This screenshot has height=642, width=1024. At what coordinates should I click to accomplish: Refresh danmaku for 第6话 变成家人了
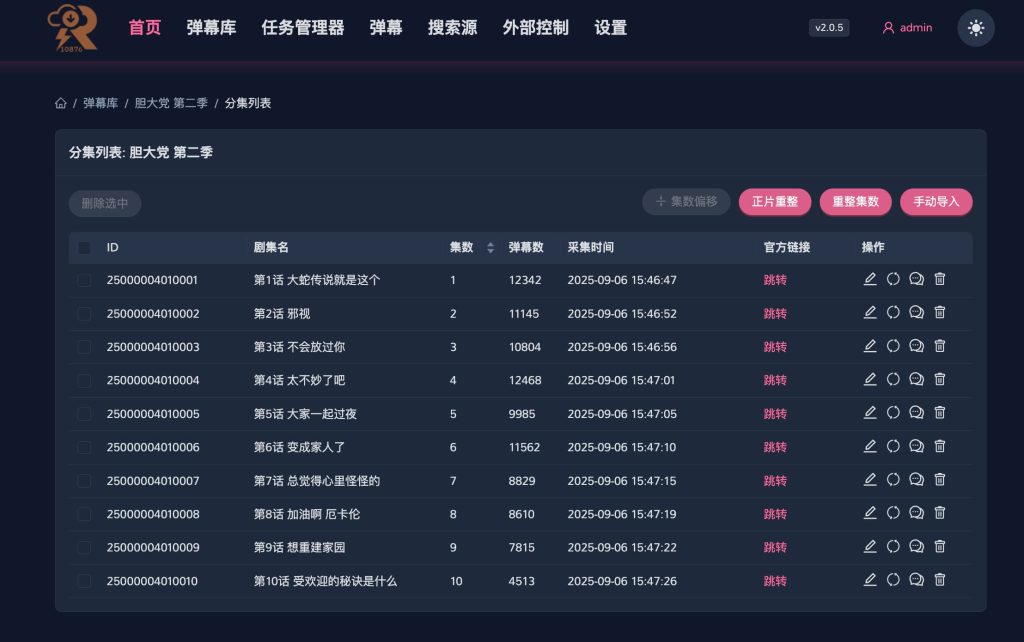893,447
